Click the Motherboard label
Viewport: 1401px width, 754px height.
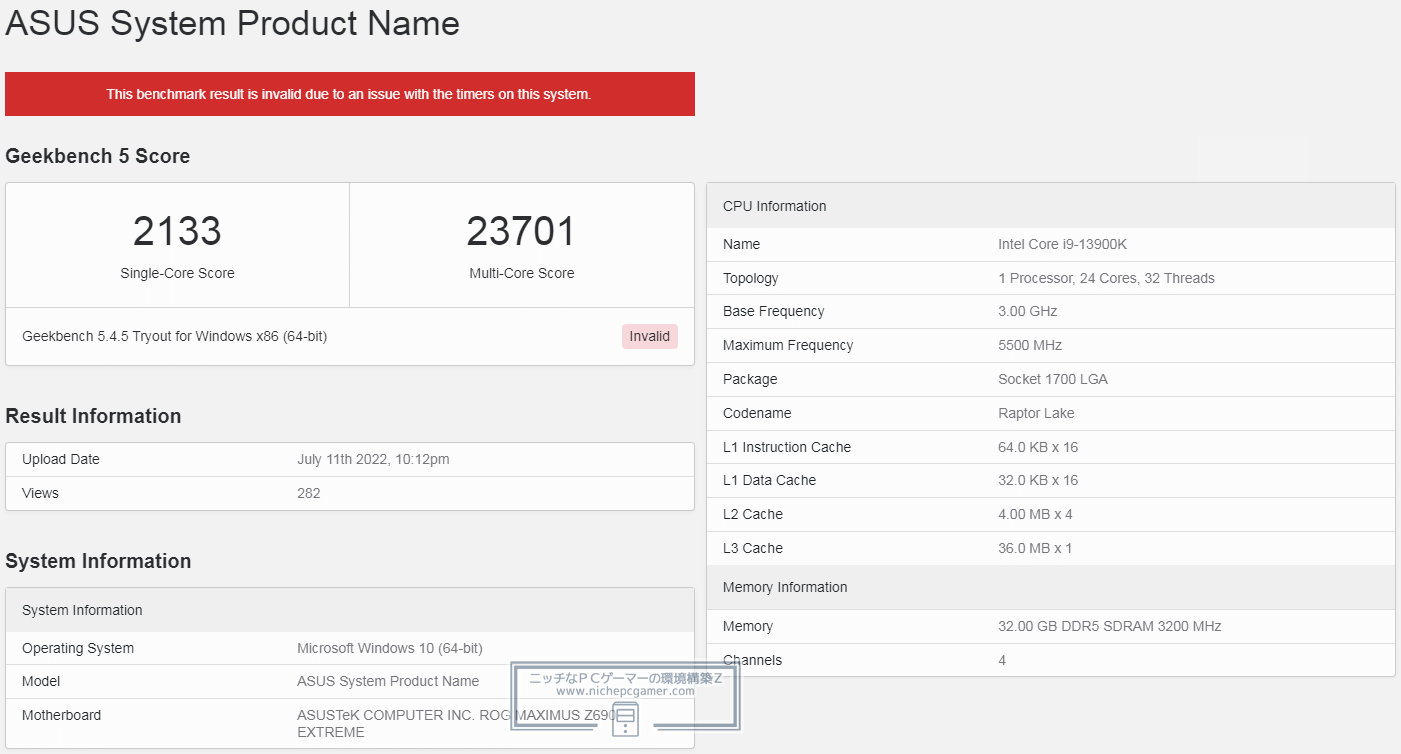61,715
